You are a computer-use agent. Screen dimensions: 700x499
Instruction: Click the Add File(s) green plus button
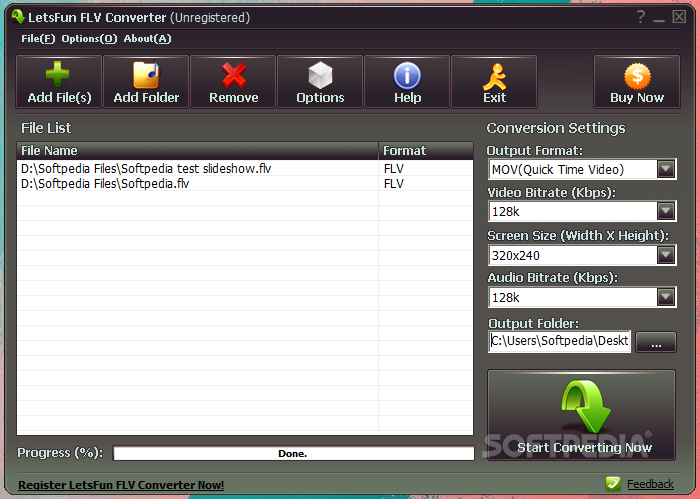coord(59,82)
